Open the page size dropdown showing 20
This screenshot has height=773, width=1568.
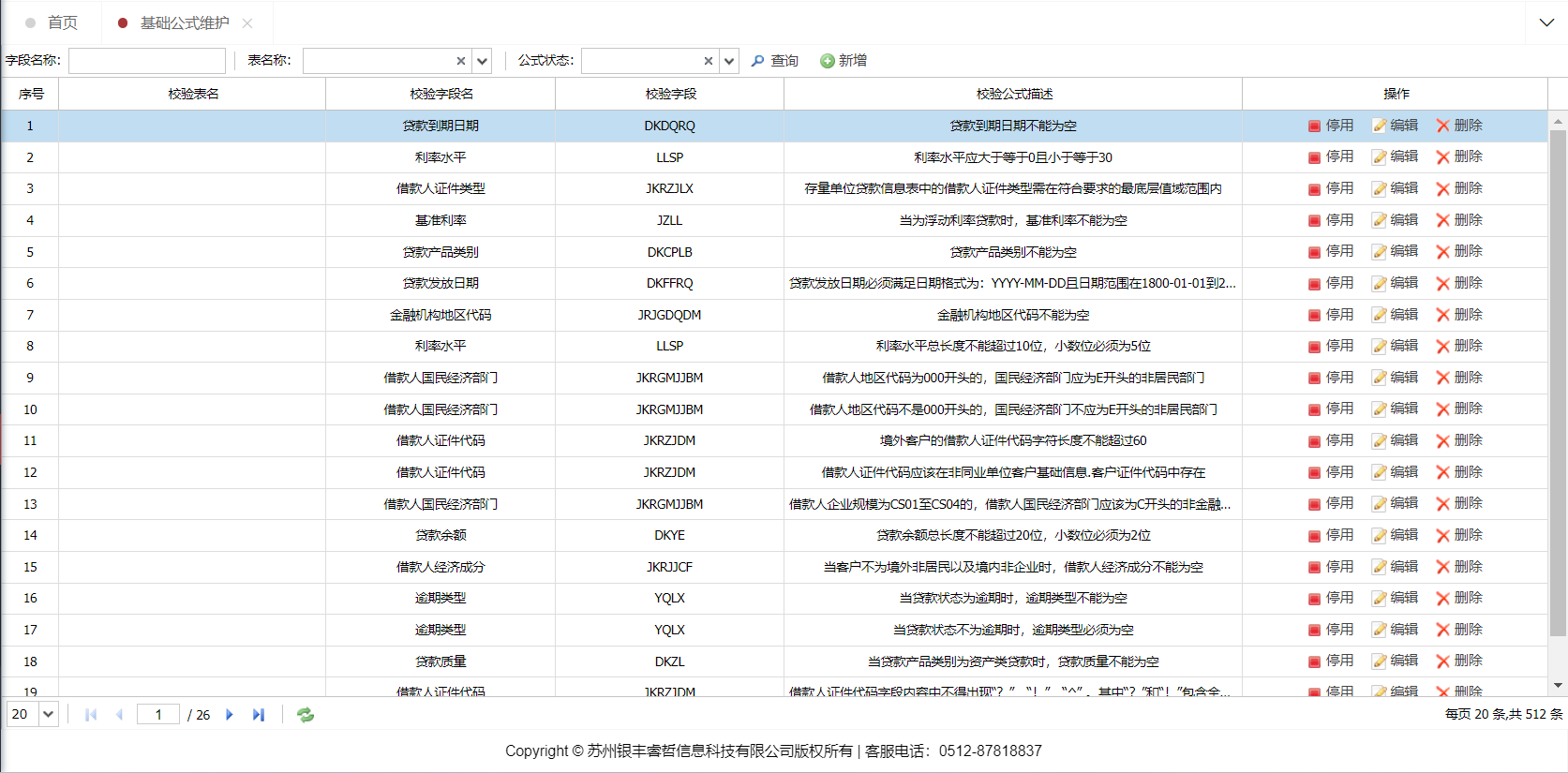pyautogui.click(x=49, y=715)
